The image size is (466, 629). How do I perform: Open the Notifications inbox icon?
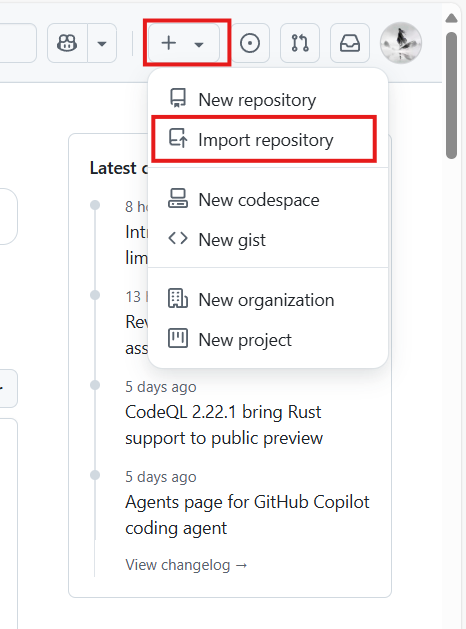click(350, 43)
